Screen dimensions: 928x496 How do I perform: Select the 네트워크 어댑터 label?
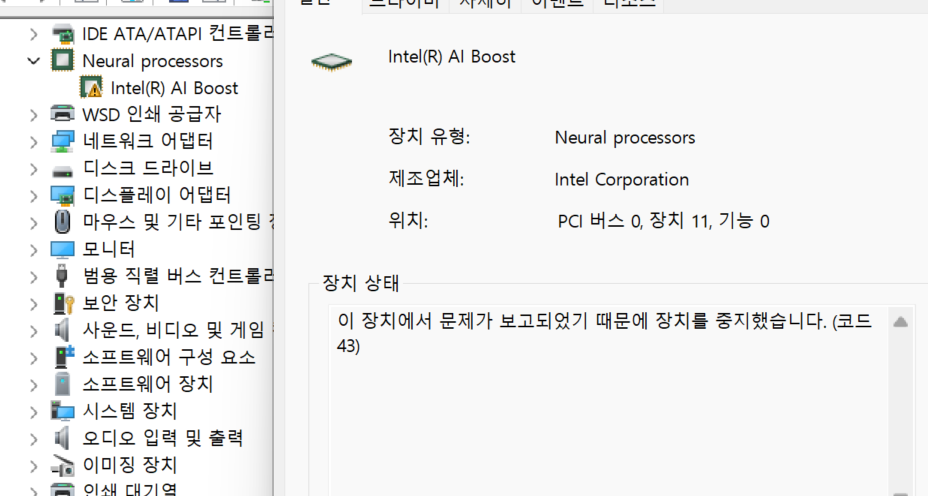pyautogui.click(x=147, y=141)
